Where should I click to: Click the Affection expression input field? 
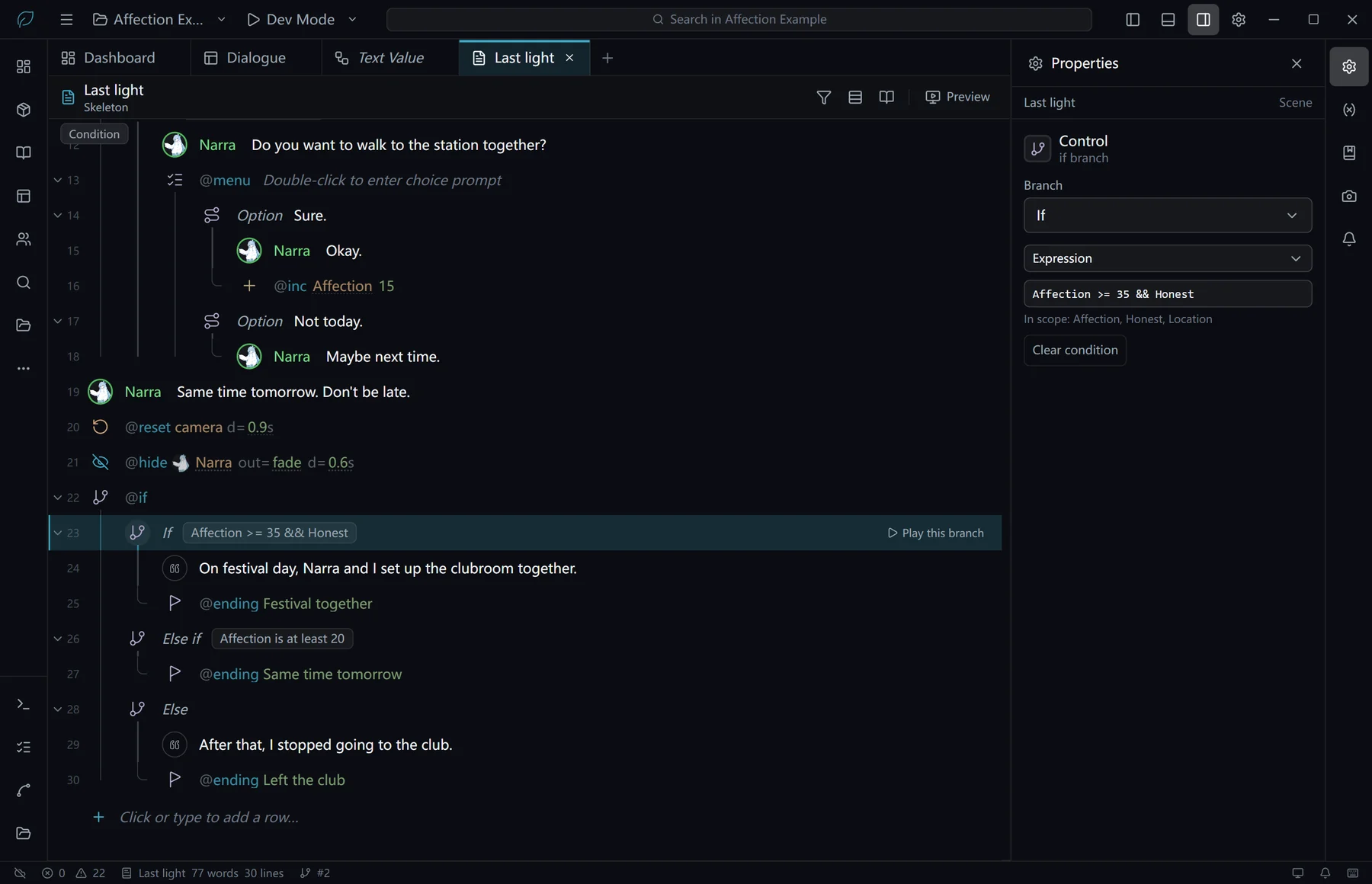click(1167, 294)
